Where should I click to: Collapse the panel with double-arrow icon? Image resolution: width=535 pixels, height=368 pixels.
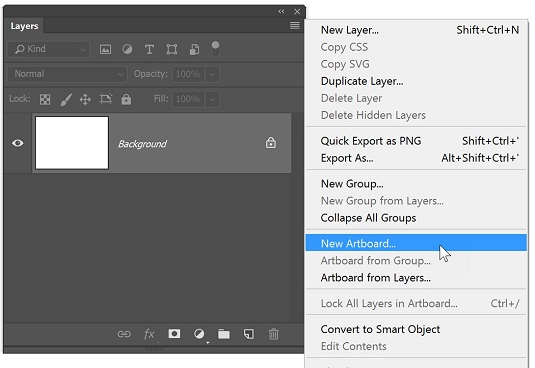pyautogui.click(x=281, y=11)
